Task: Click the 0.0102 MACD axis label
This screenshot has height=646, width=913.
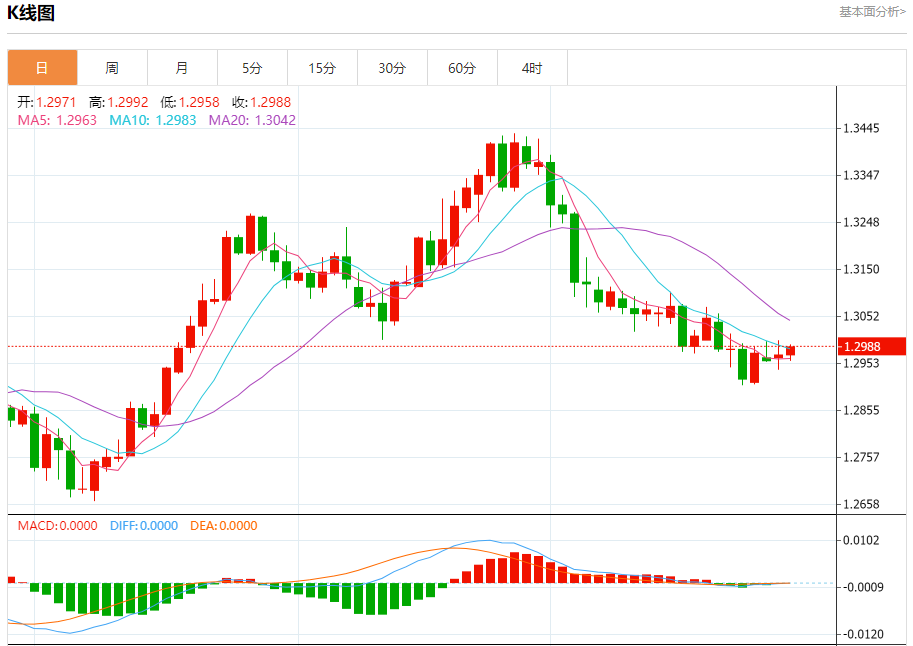Action: coord(860,541)
